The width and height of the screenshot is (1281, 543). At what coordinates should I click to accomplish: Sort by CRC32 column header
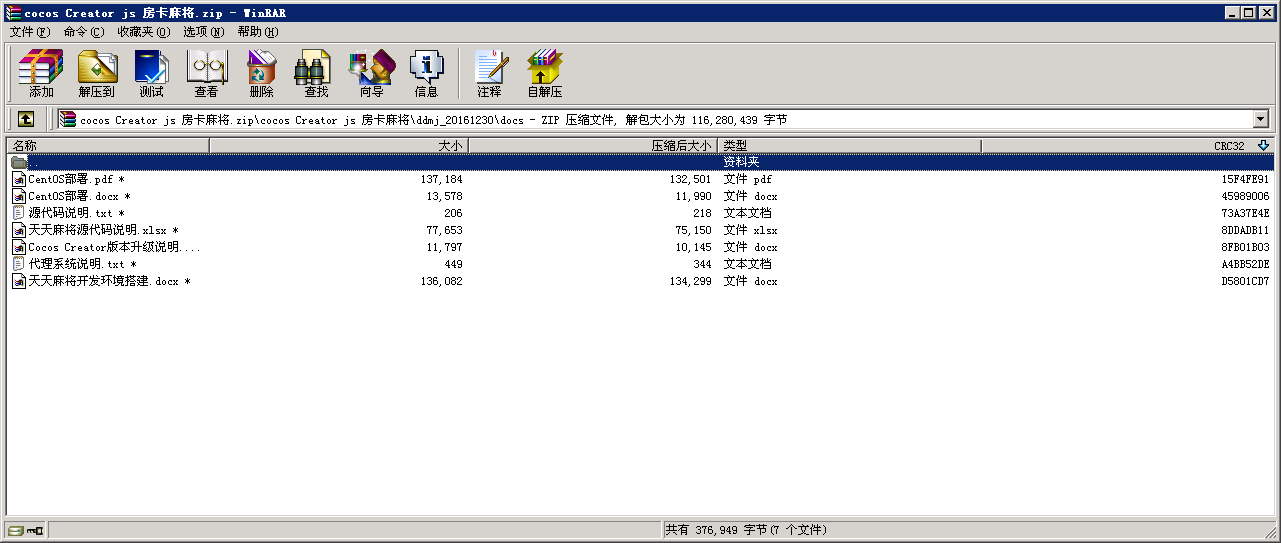point(1228,146)
